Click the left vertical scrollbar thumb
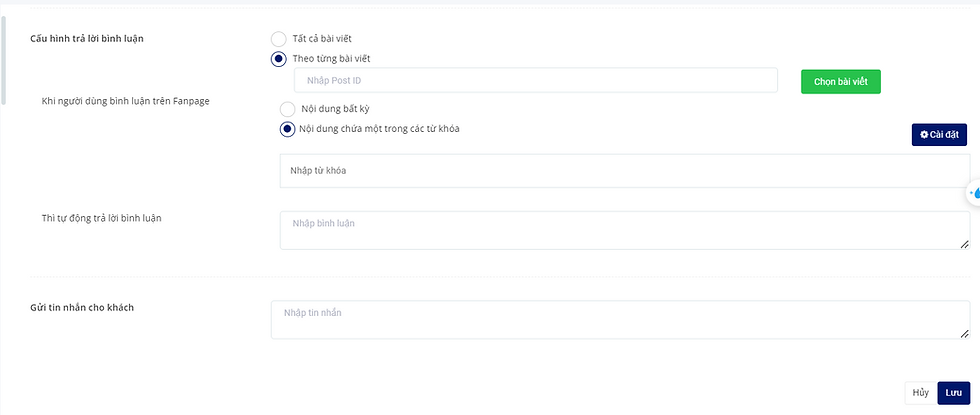 pos(4,61)
